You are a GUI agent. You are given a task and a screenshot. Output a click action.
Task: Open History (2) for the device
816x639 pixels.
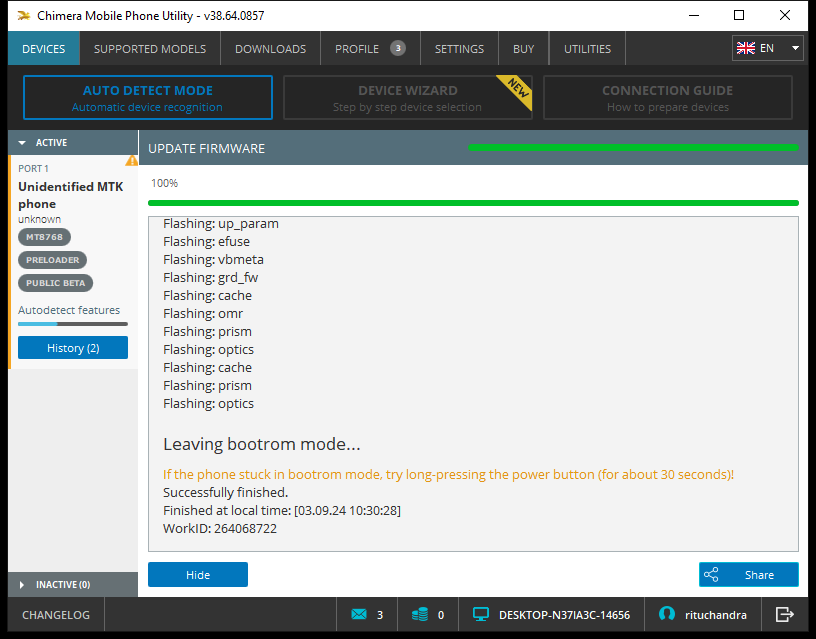[73, 348]
